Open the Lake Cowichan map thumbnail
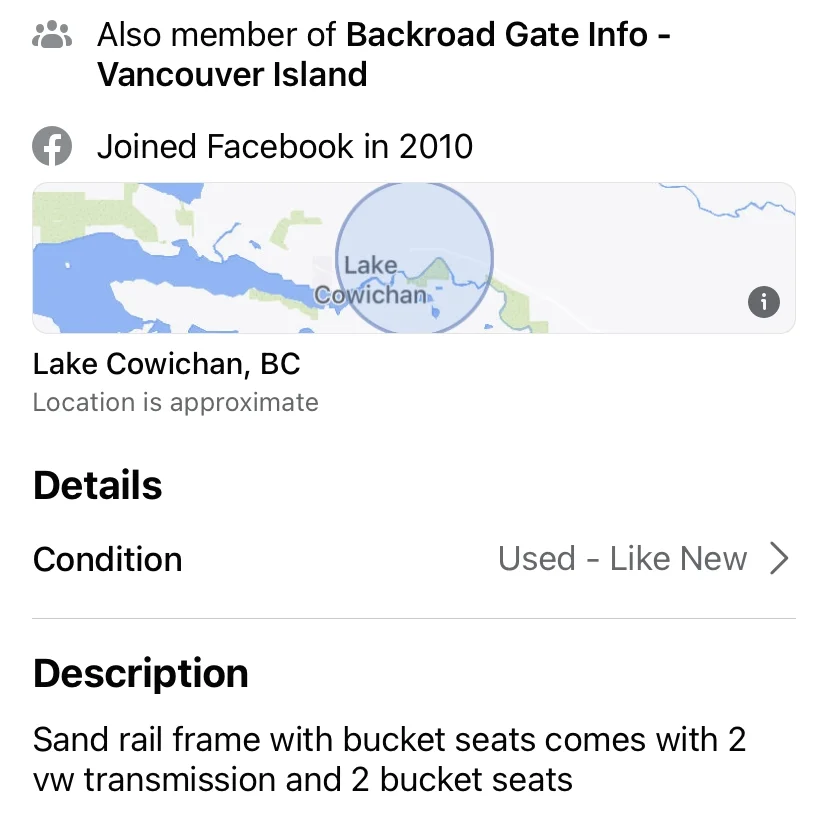 [414, 258]
